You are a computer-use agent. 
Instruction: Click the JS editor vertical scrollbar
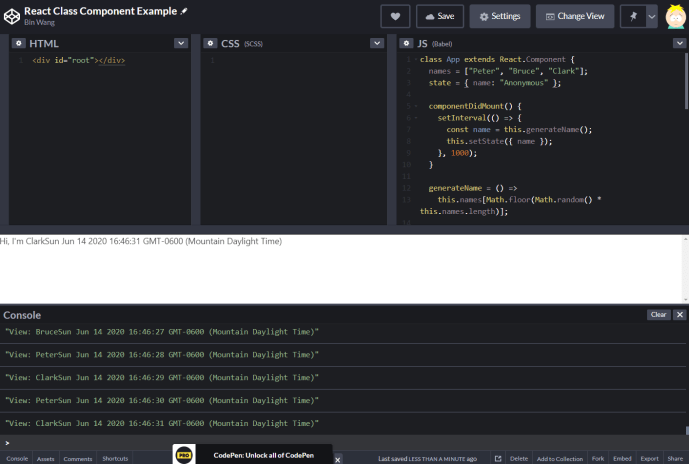tap(686, 81)
